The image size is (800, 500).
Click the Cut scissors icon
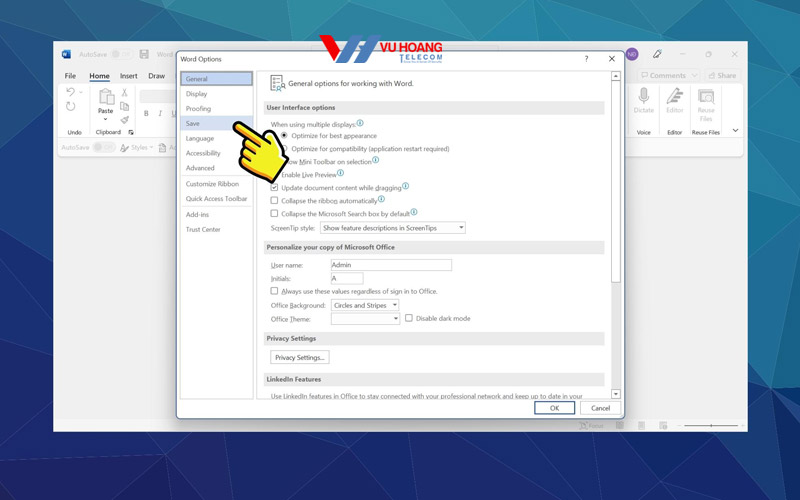(x=125, y=92)
